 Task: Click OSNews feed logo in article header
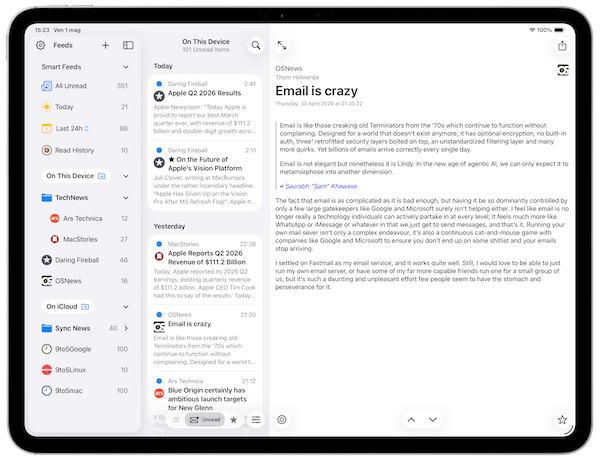coord(562,70)
